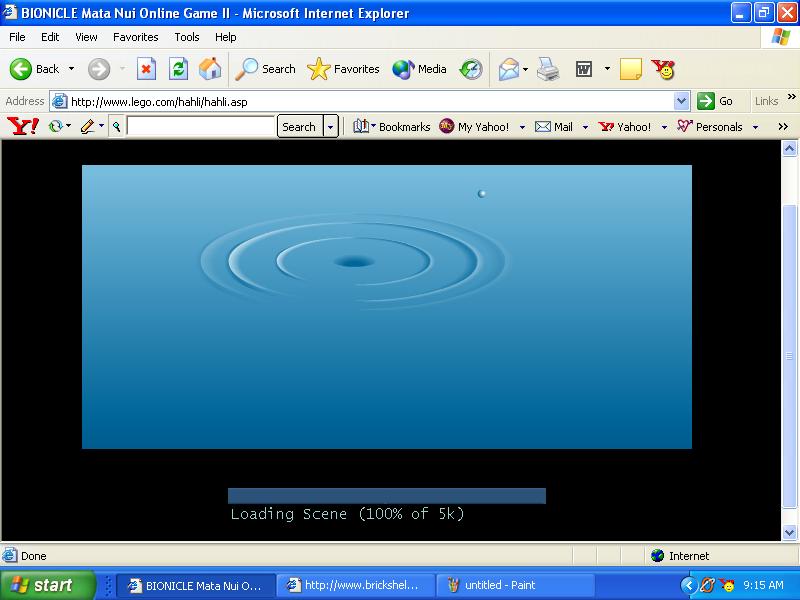Click the Yahoo Messenger tray icon
The height and width of the screenshot is (600, 800).
click(x=726, y=585)
